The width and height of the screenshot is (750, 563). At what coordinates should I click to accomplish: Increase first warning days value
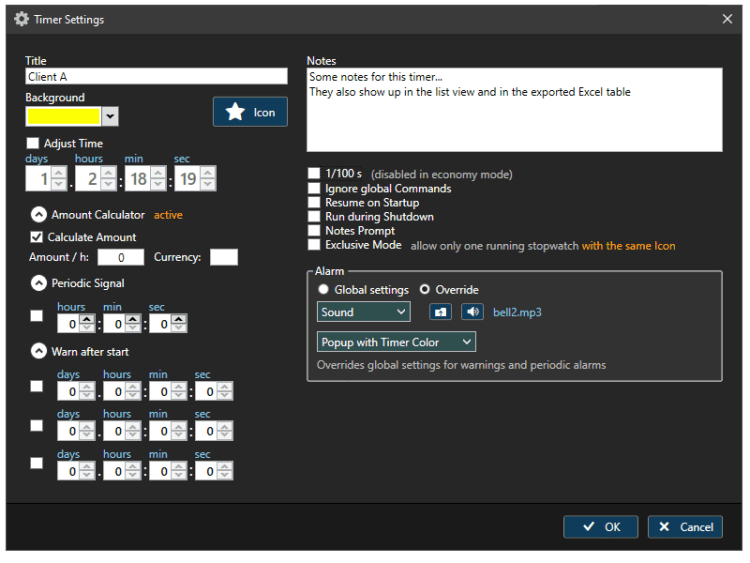(87, 387)
